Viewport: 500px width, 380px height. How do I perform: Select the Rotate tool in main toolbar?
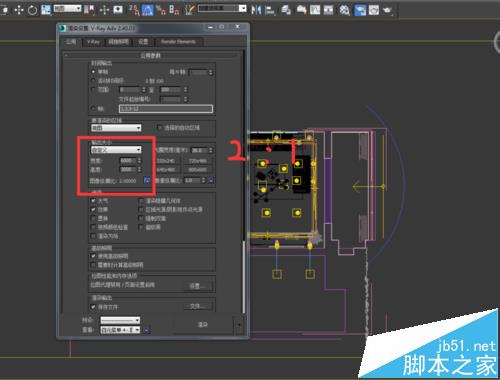[32, 10]
